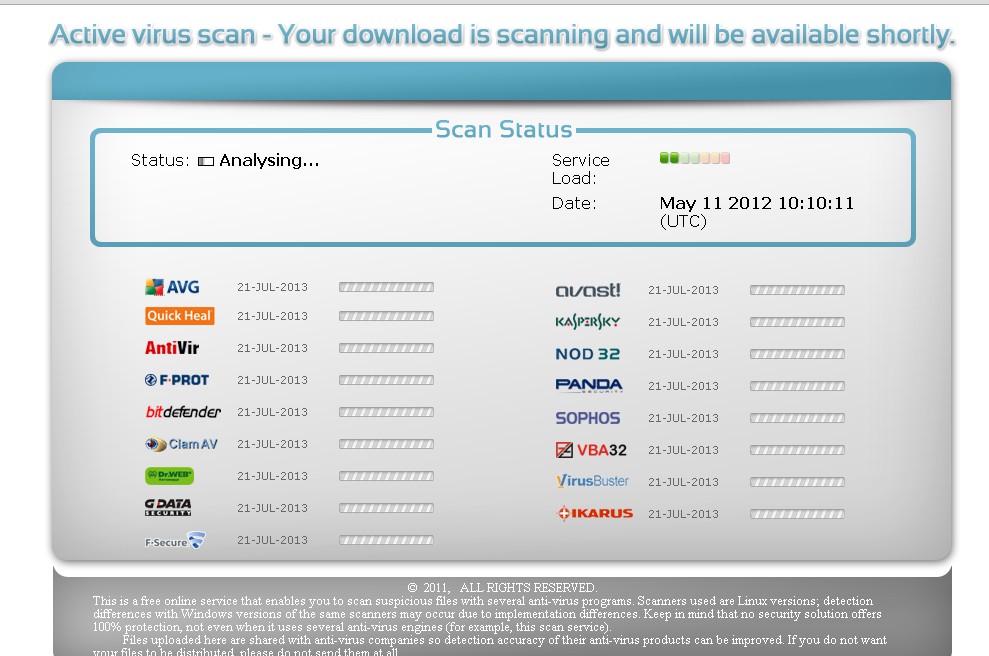This screenshot has width=989, height=656.
Task: Click the AVG antivirus logo
Action: (172, 287)
